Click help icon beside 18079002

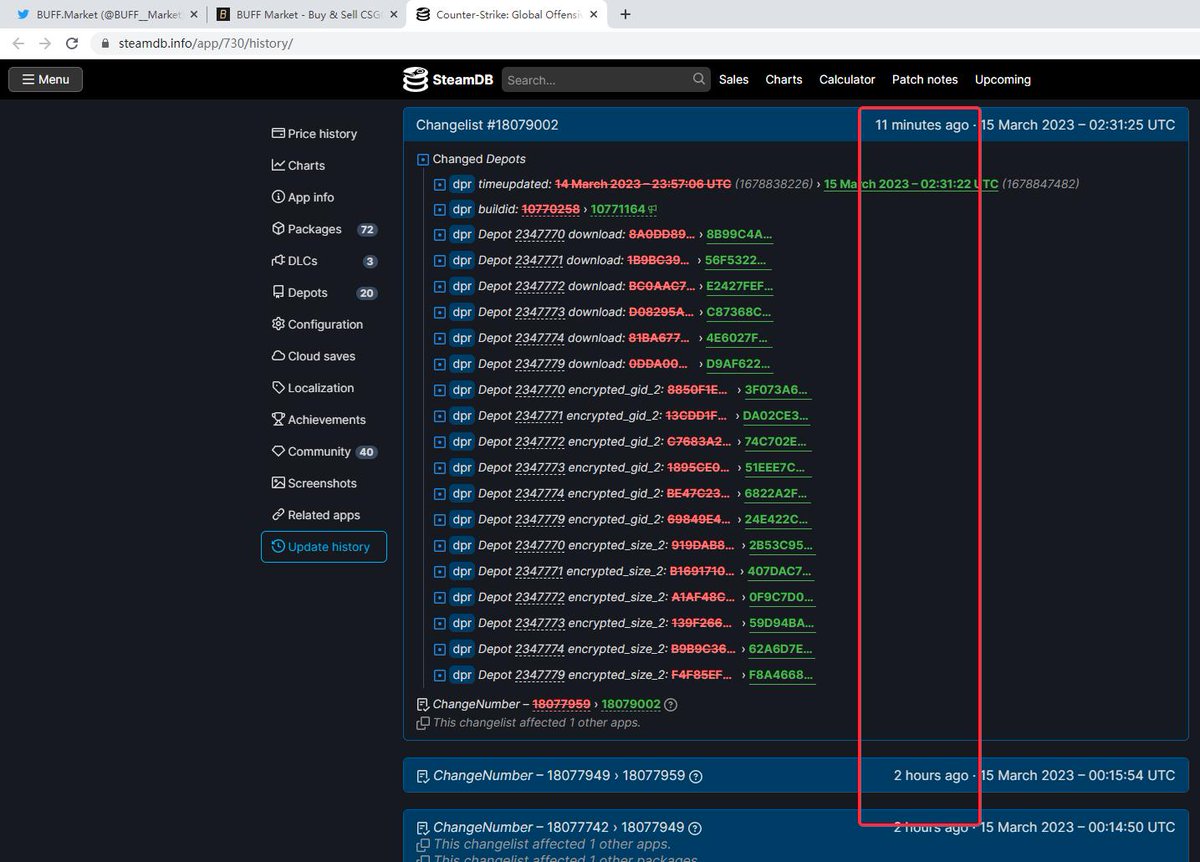tap(671, 705)
